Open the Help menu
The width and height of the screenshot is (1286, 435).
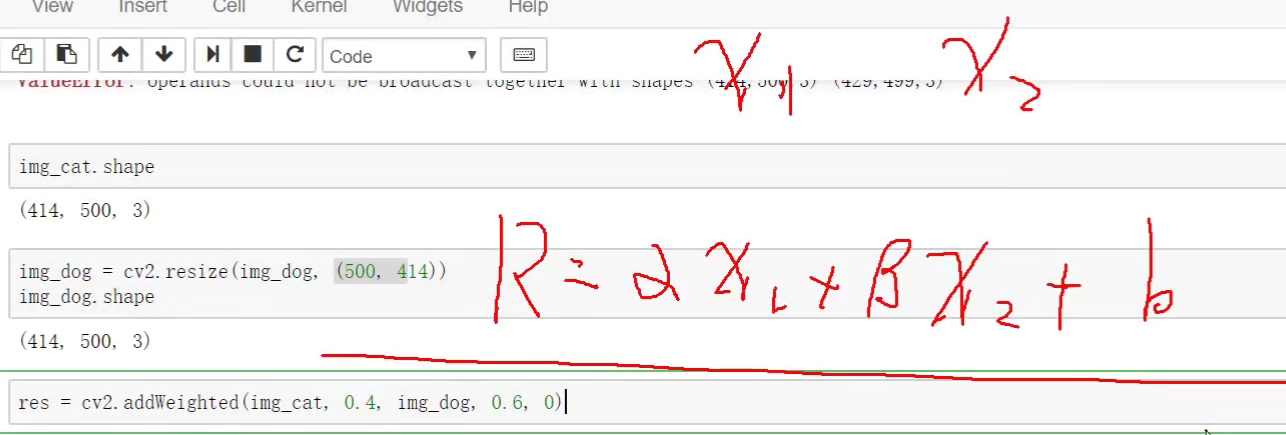coord(528,7)
